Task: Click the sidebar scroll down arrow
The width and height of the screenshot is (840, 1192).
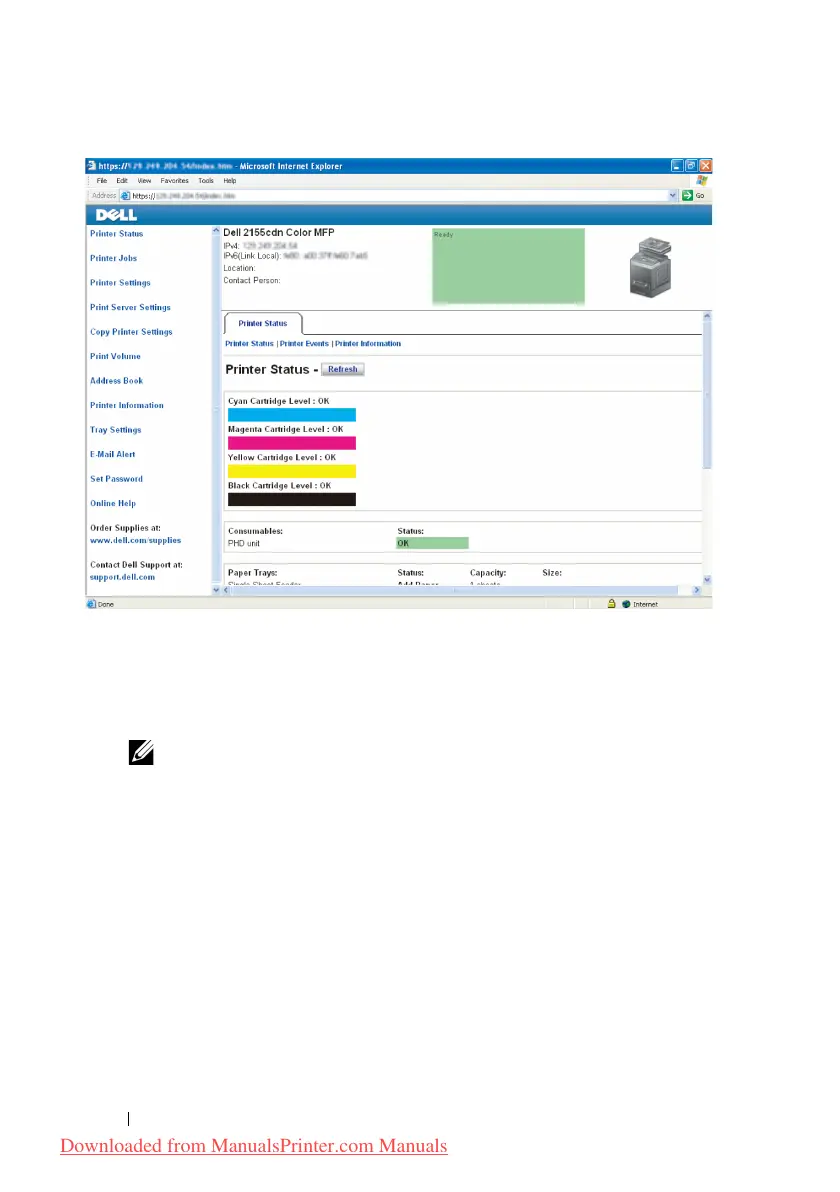Action: [216, 590]
